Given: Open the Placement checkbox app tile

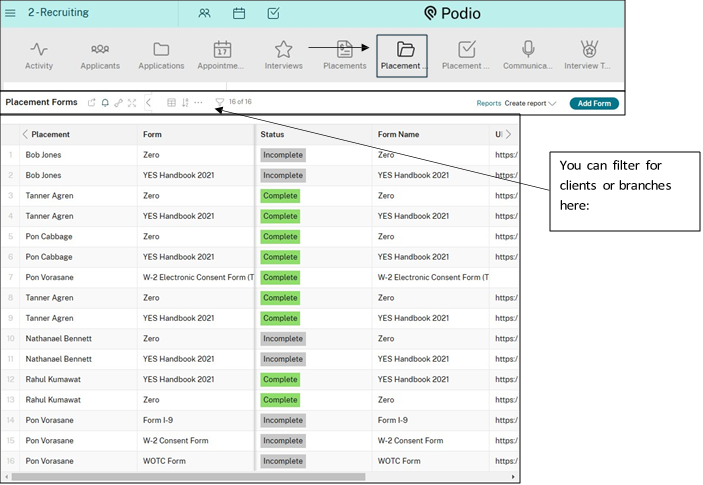Looking at the screenshot, I should 466,56.
